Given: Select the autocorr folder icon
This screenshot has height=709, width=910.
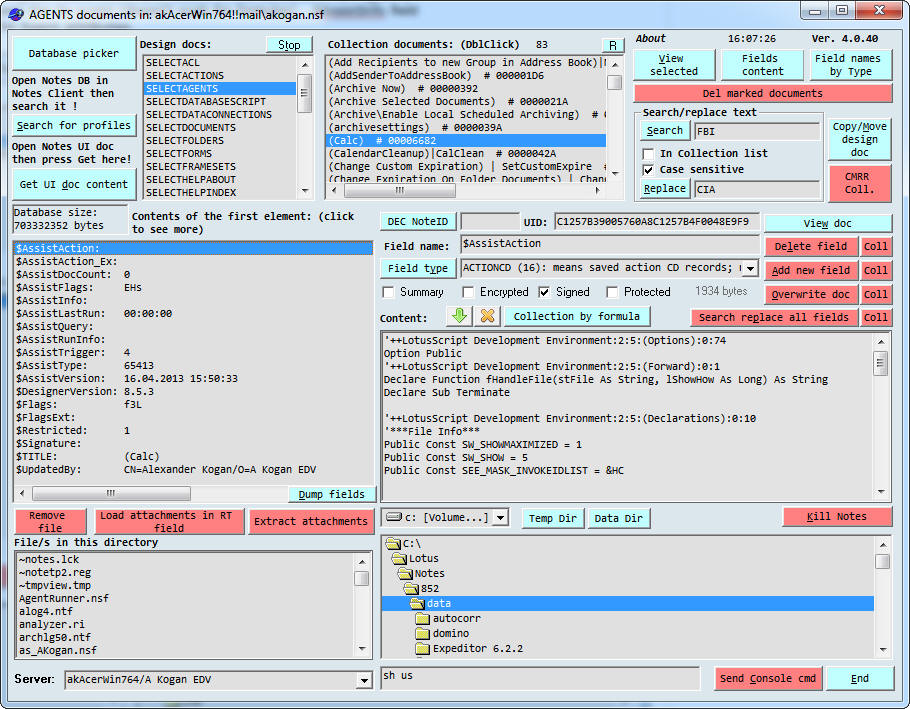Looking at the screenshot, I should (x=422, y=618).
